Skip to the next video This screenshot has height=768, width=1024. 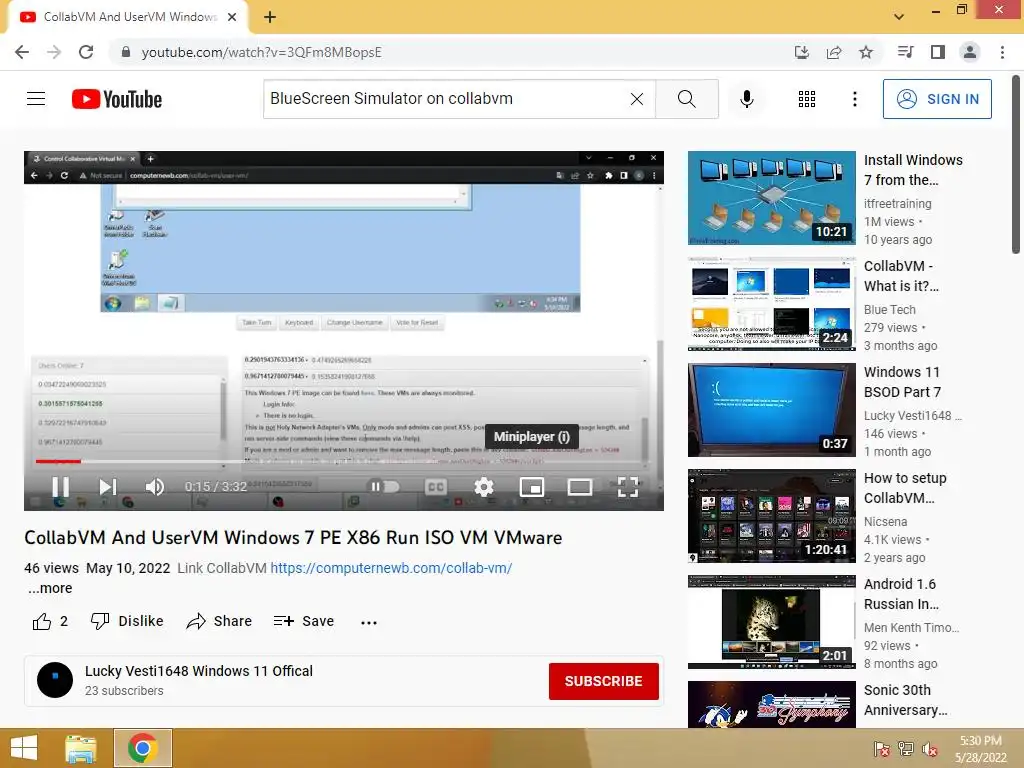pos(108,487)
